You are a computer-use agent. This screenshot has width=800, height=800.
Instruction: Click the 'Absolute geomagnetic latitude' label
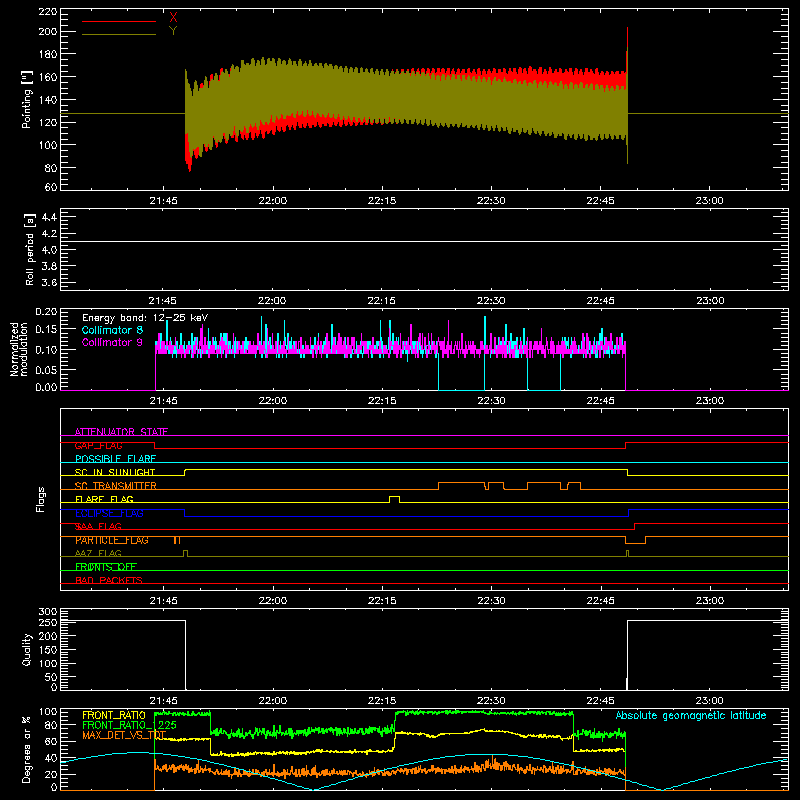(x=691, y=716)
